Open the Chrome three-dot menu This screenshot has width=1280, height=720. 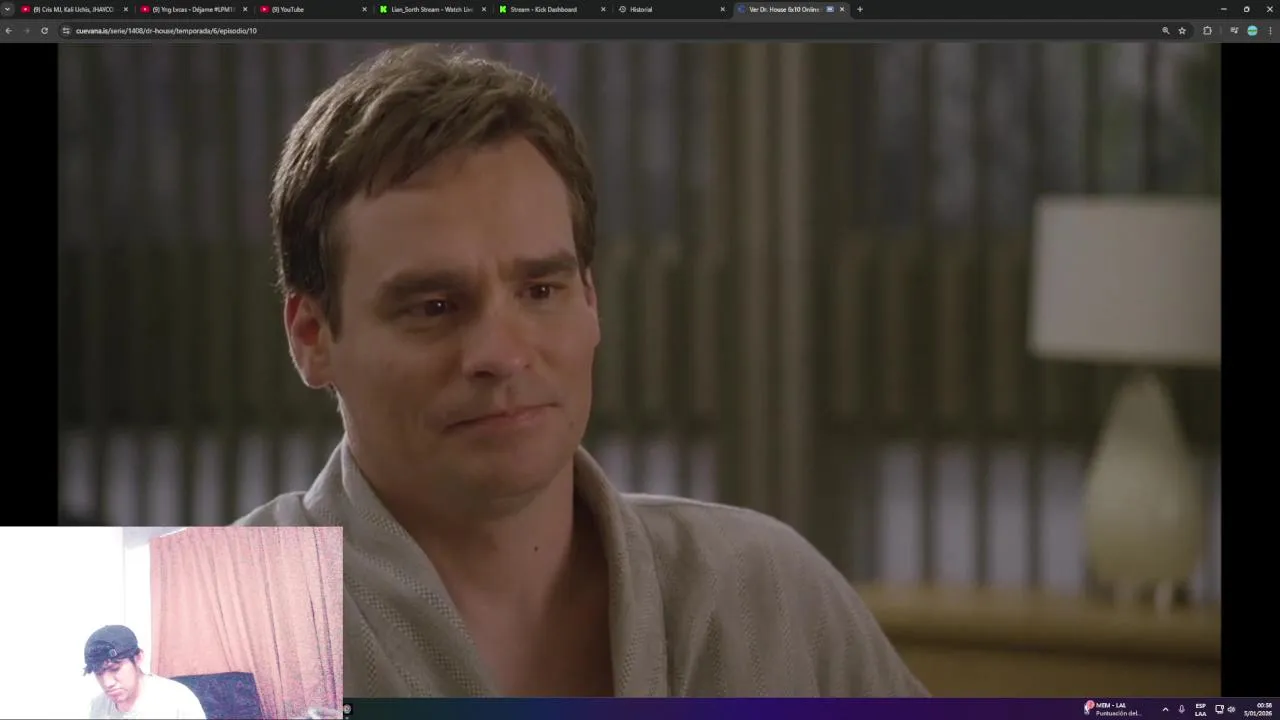(1270, 31)
